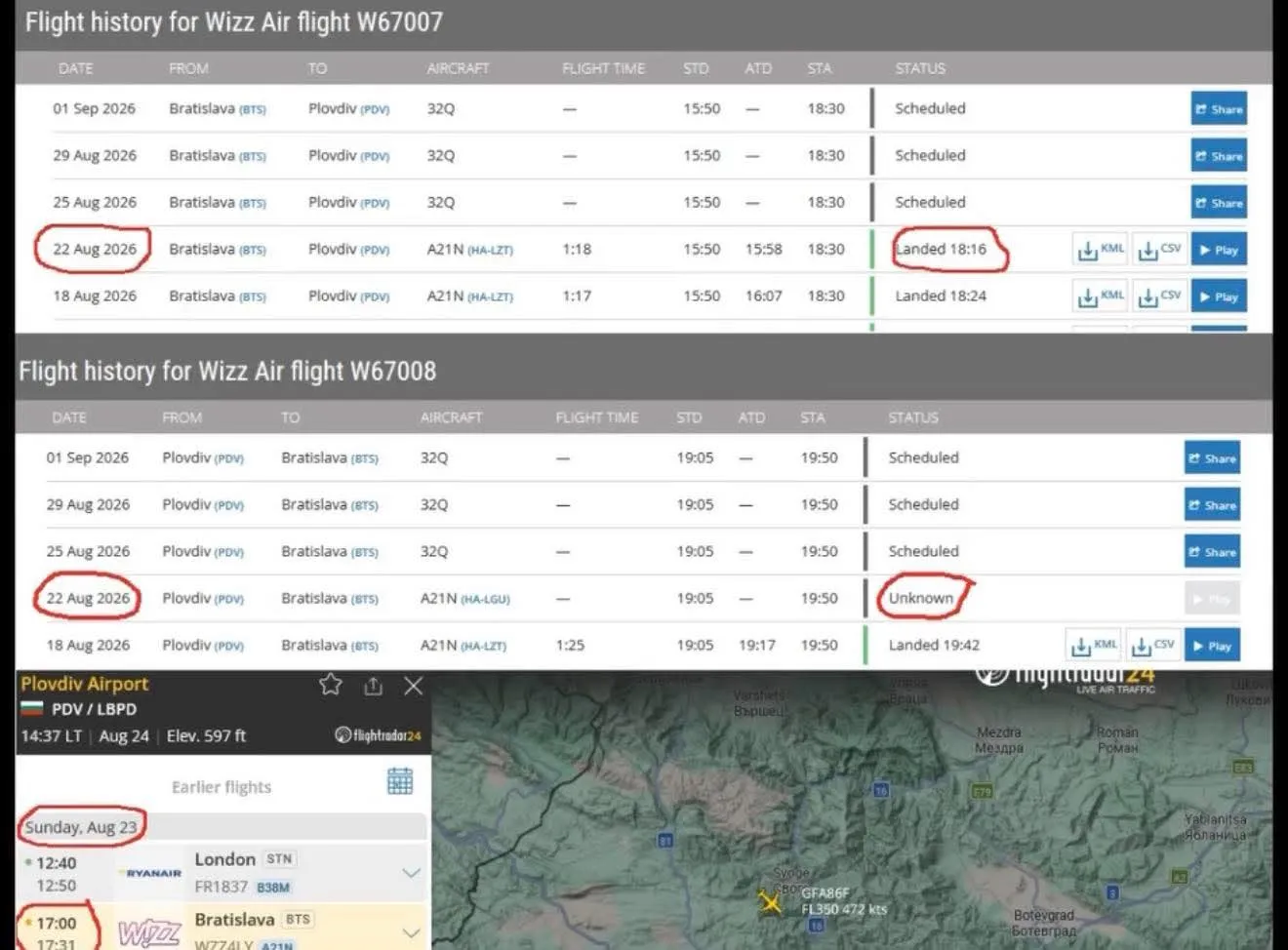Share the 29 Aug 2026 W67007 flight
This screenshot has width=1288, height=950.
1219,156
